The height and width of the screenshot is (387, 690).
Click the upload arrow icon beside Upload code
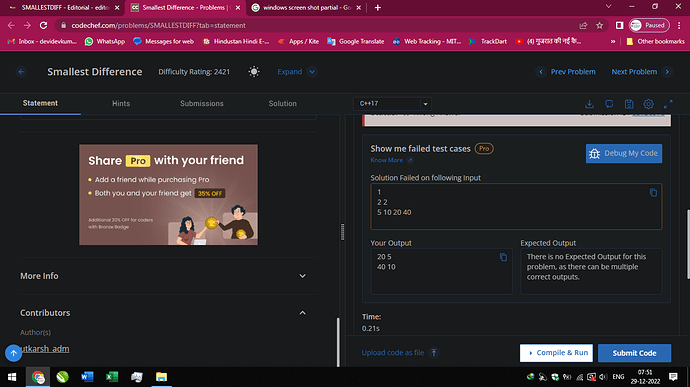434,353
